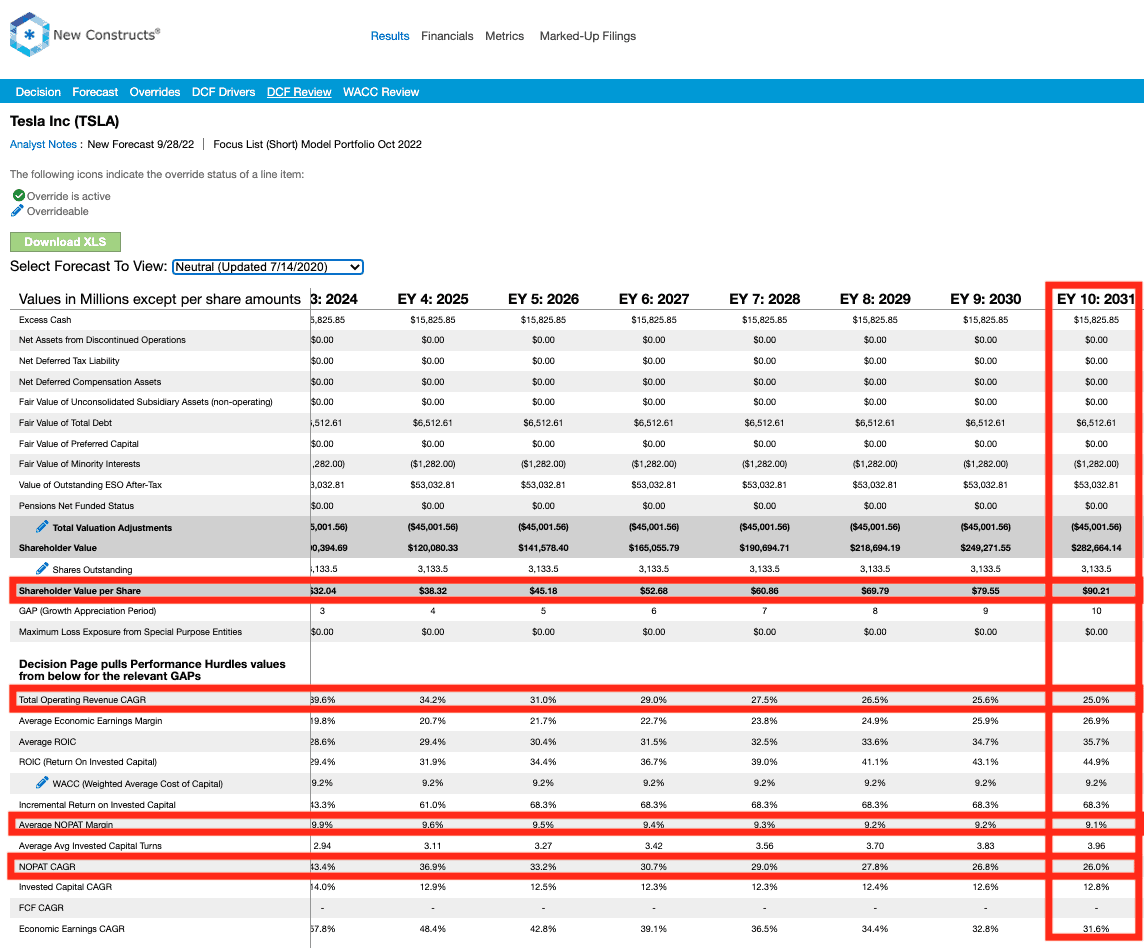The image size is (1144, 948).
Task: Click the 26.0% NOPAT CAGR cell
Action: pyautogui.click(x=1096, y=867)
